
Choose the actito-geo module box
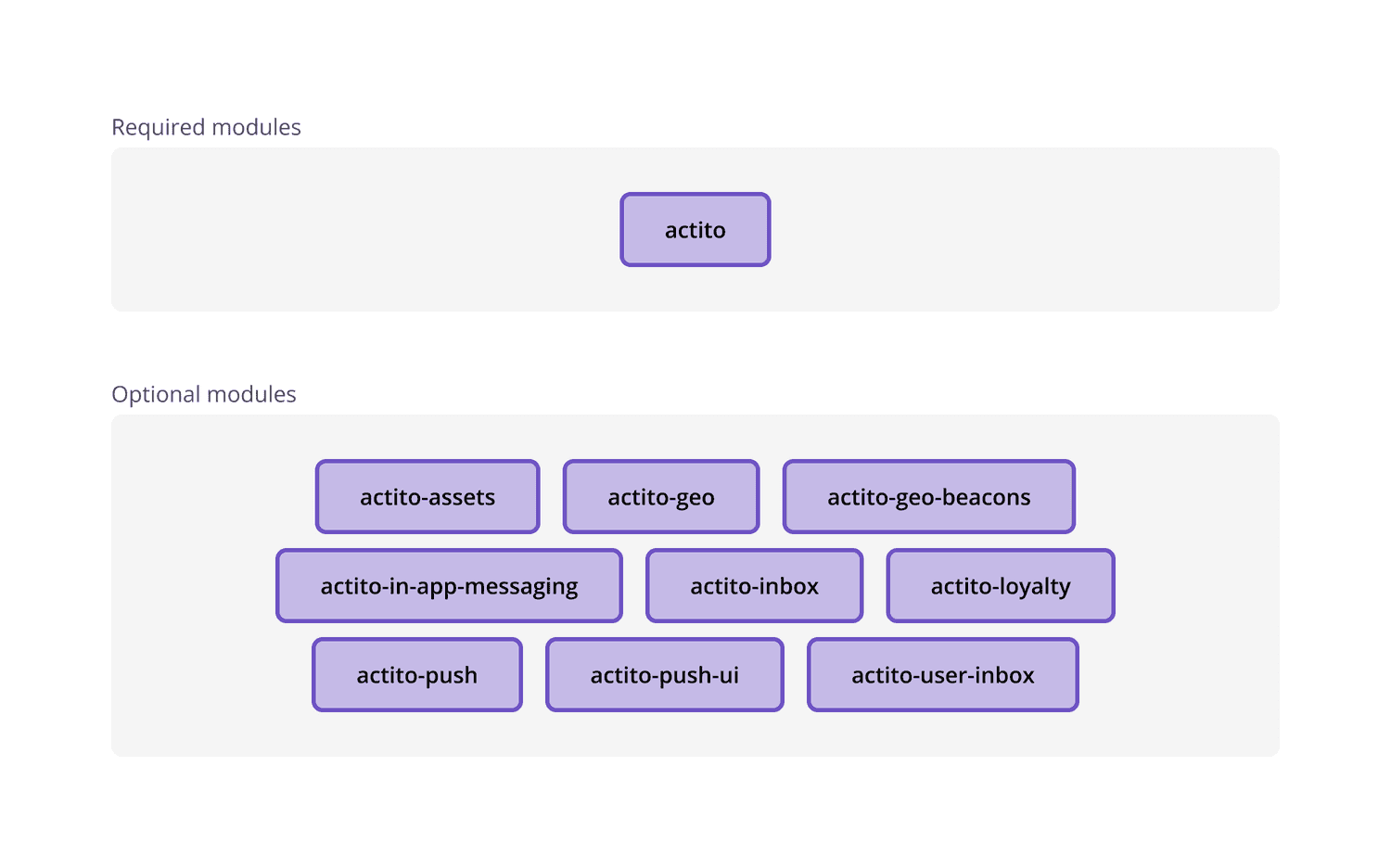tap(661, 497)
